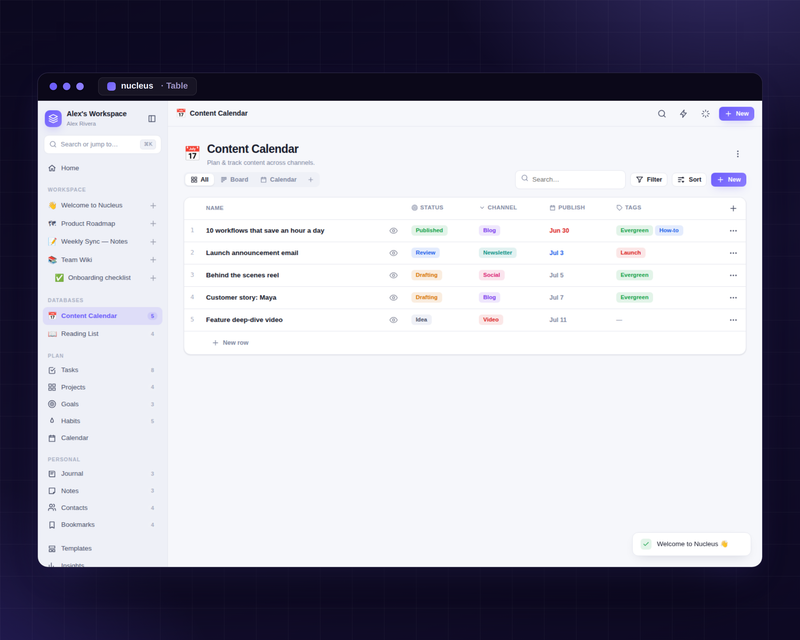
Task: Open the Filter dropdown
Action: (648, 180)
